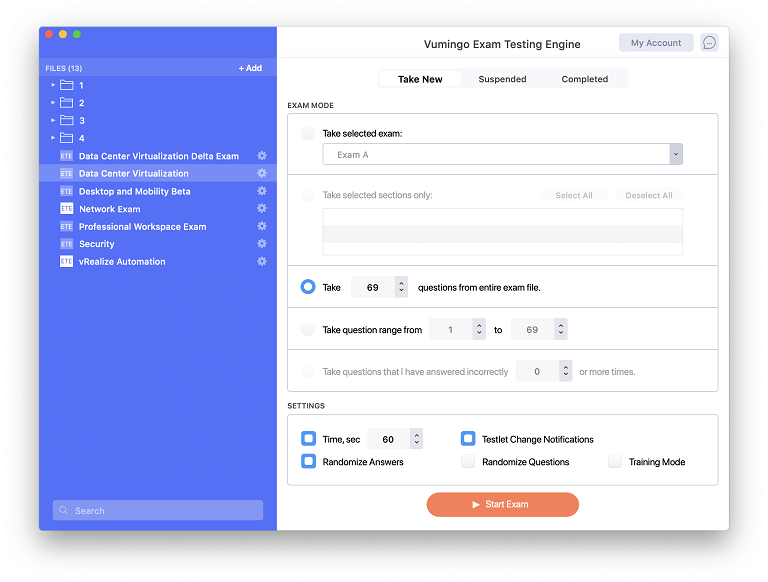Image resolution: width=768 pixels, height=582 pixels.
Task: Switch to Completed tab
Action: 584,79
